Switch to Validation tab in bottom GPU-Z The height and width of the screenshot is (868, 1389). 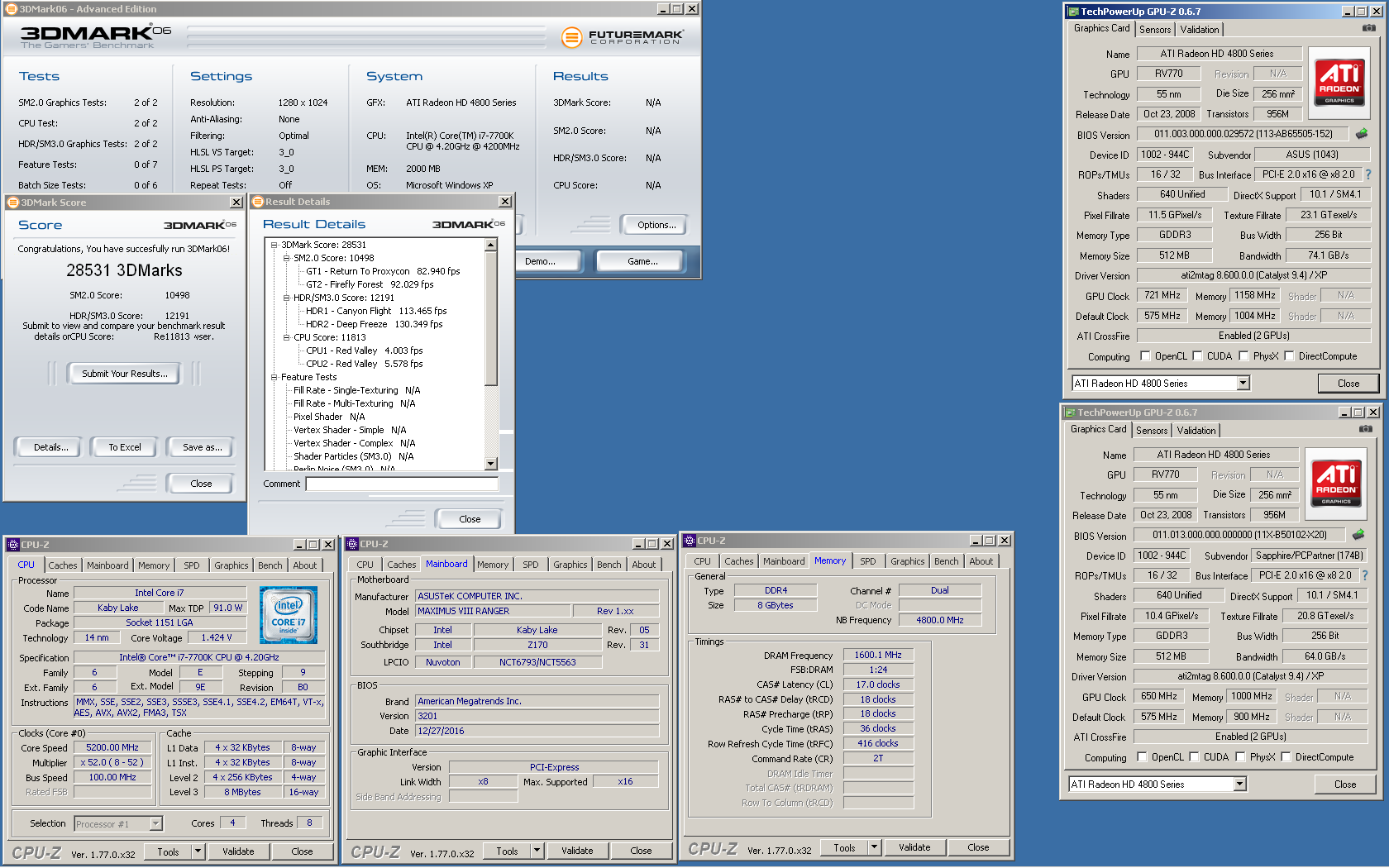tap(1196, 431)
